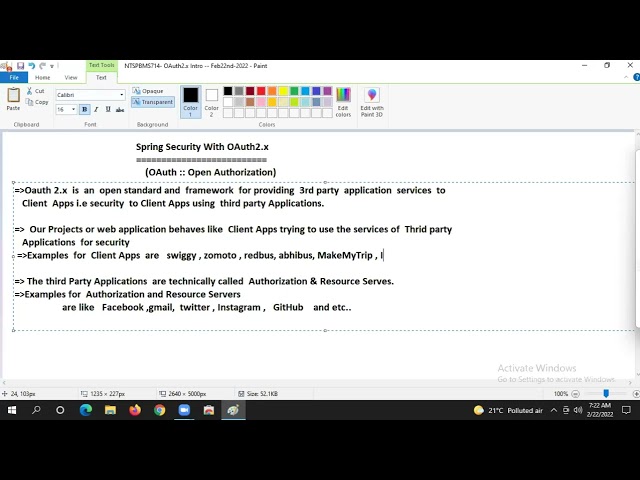Viewport: 640px width, 480px height.
Task: Click the Size: 52.1KB status entry
Action: pos(258,394)
